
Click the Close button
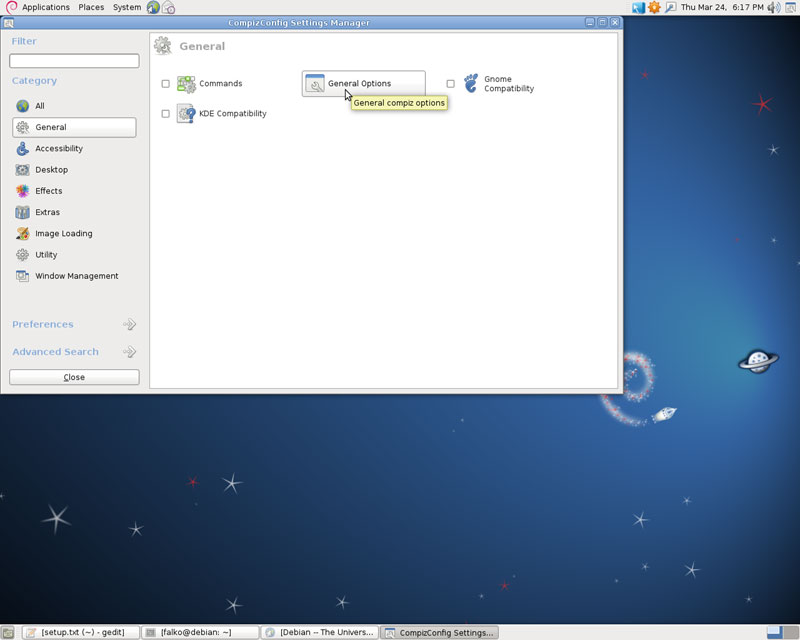tap(74, 377)
